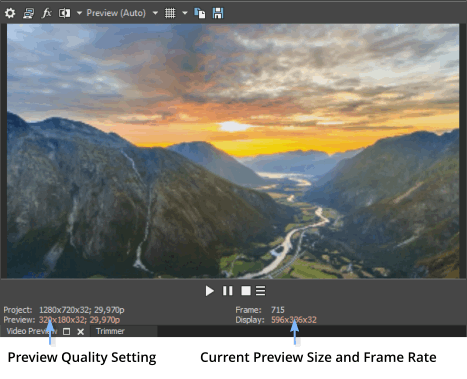Open Project Video Properties gear icon

(x=10, y=13)
